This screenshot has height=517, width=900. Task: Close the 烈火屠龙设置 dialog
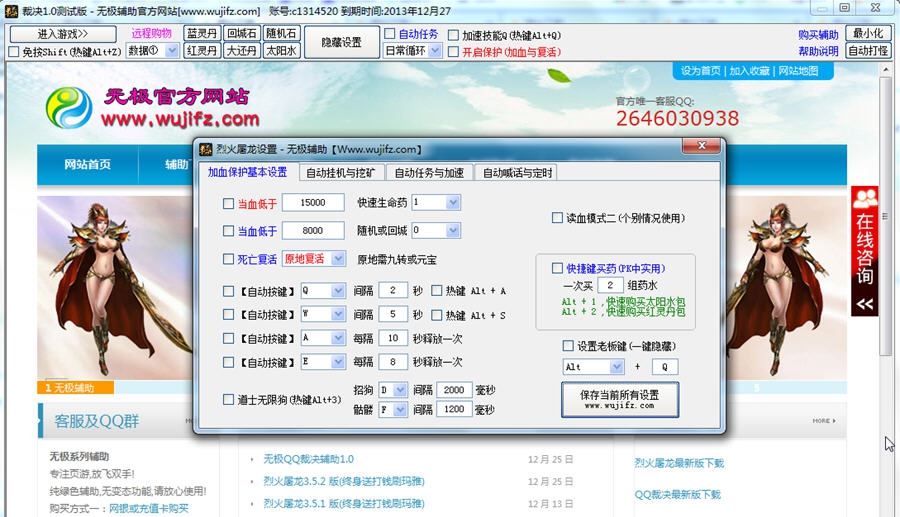tap(701, 146)
